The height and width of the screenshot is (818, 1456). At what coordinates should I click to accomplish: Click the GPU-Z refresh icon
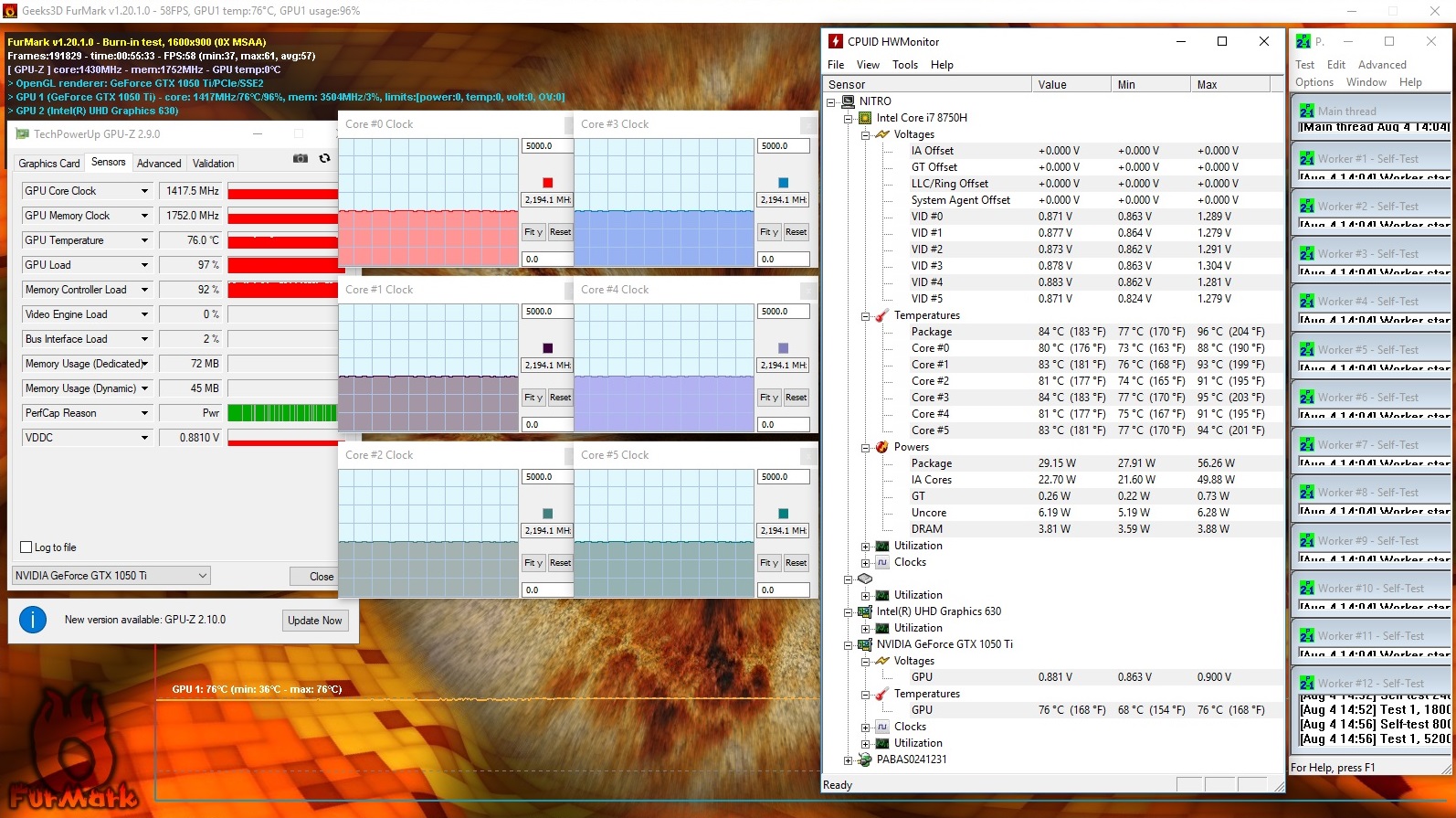tap(324, 158)
